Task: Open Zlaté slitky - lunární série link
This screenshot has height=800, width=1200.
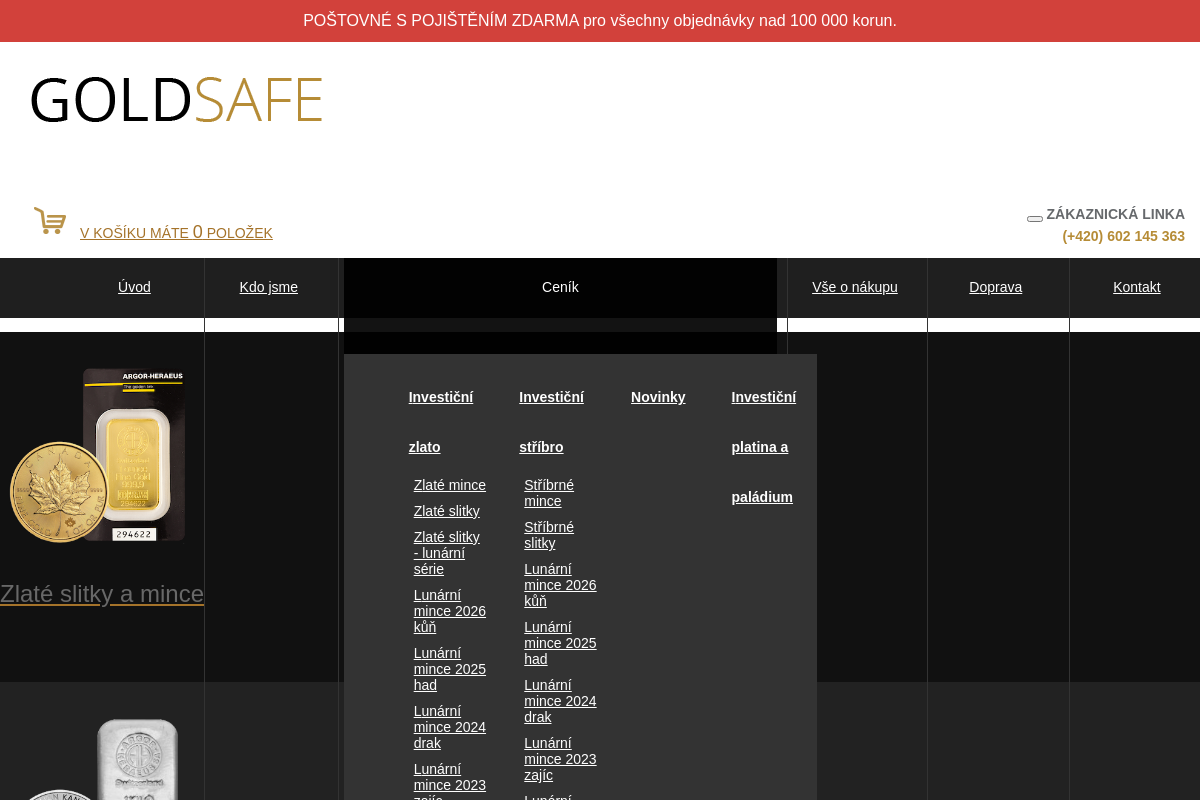Action: point(447,553)
